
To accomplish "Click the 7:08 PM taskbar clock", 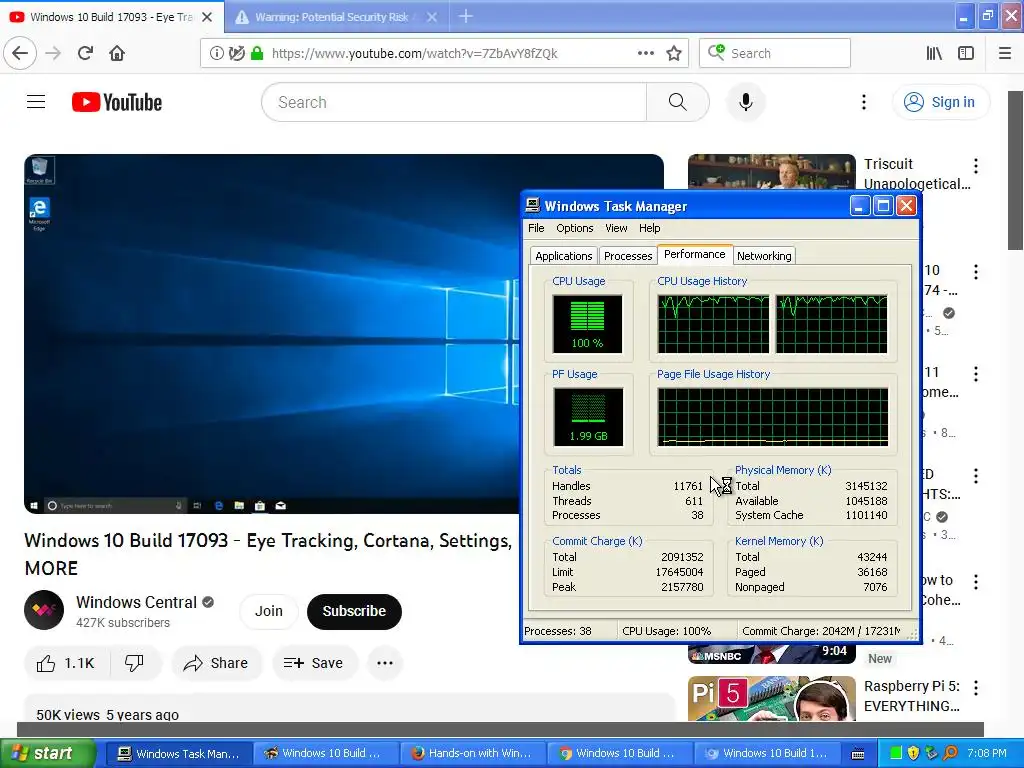I will pos(987,753).
